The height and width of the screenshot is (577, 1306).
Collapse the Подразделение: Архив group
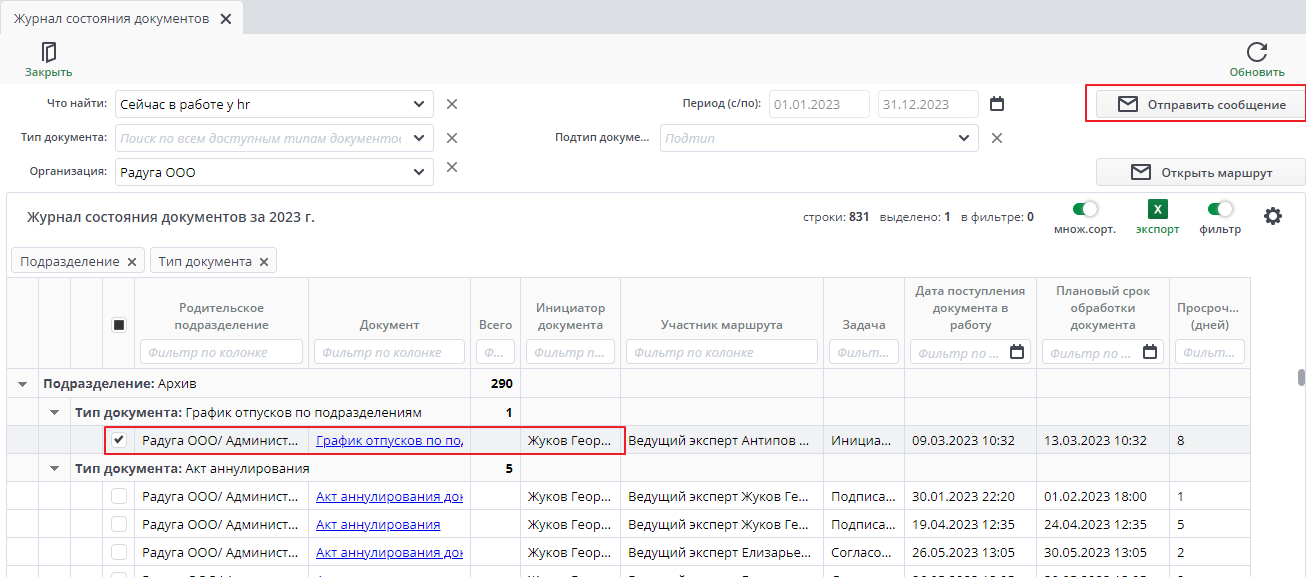click(23, 384)
